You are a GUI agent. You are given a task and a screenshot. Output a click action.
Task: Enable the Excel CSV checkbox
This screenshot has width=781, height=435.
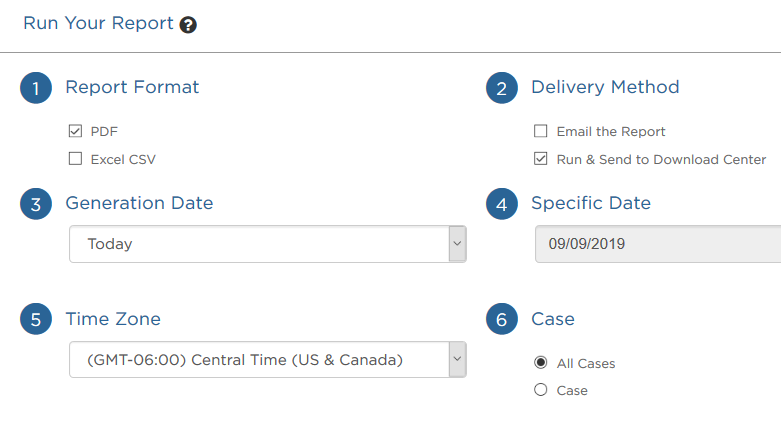coord(75,159)
